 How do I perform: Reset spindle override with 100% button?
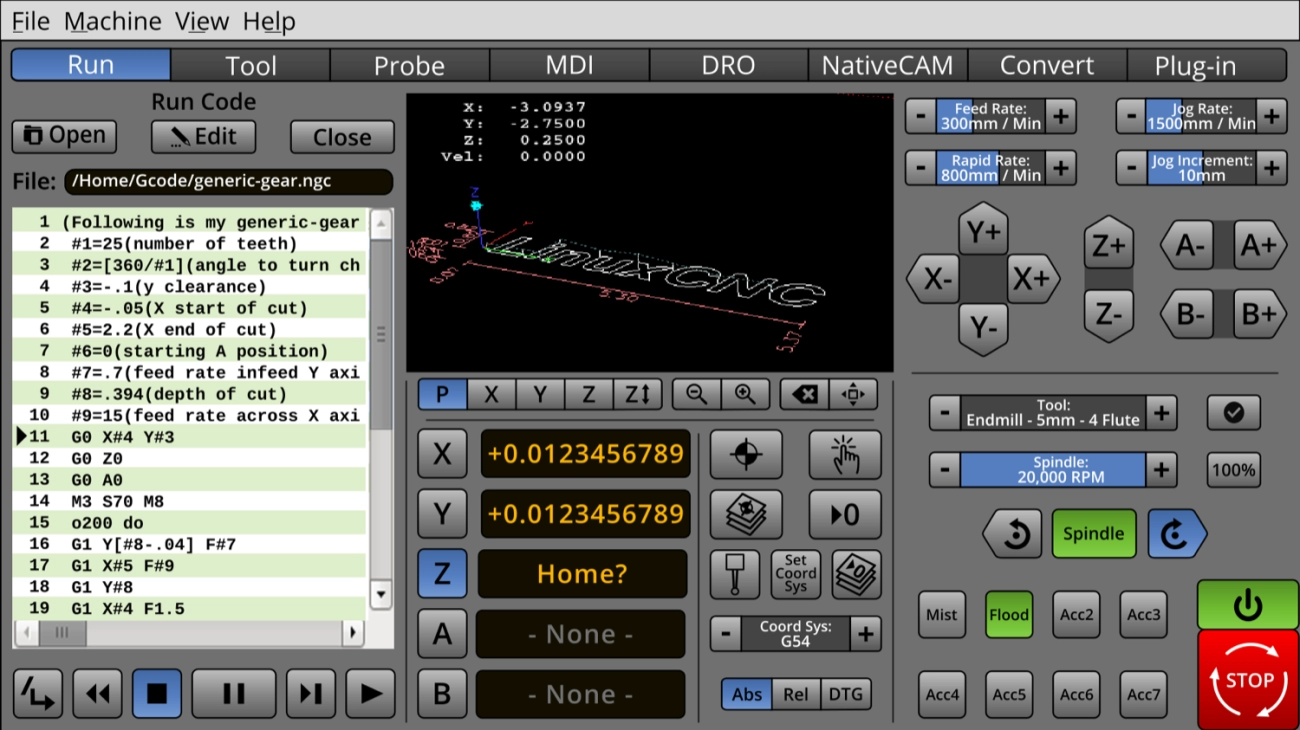pyautogui.click(x=1233, y=469)
